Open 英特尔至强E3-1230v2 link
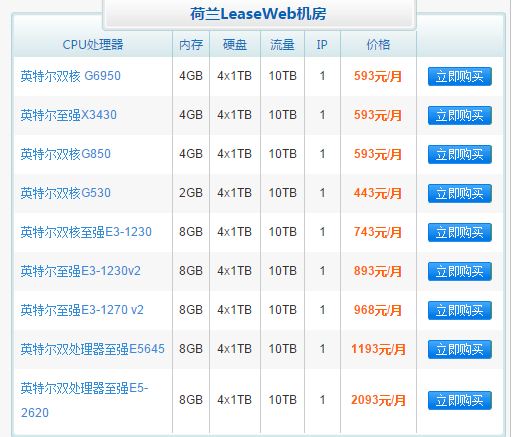The height and width of the screenshot is (437, 512). 80,271
